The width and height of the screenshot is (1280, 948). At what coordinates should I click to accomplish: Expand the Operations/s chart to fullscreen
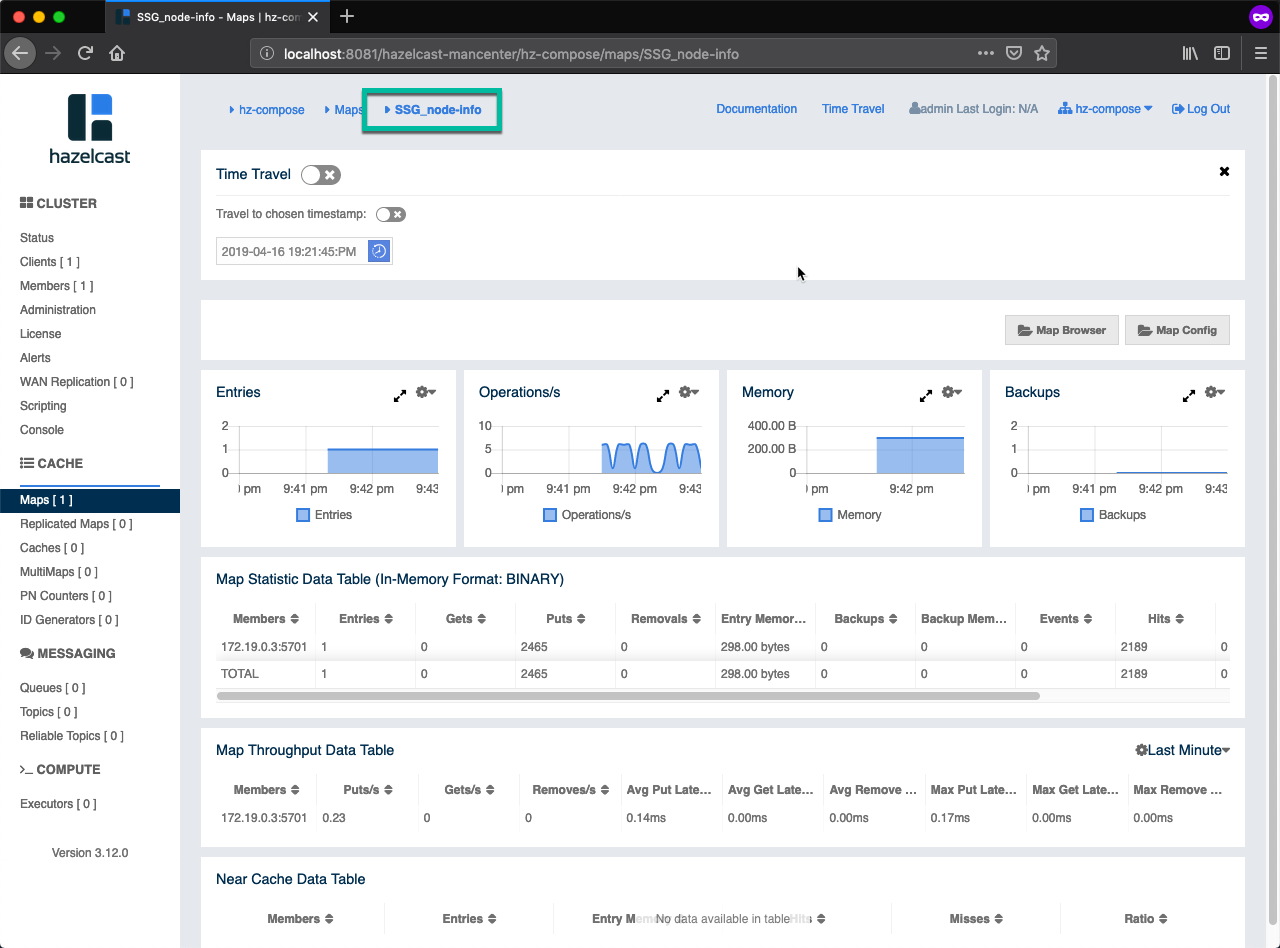pos(663,396)
